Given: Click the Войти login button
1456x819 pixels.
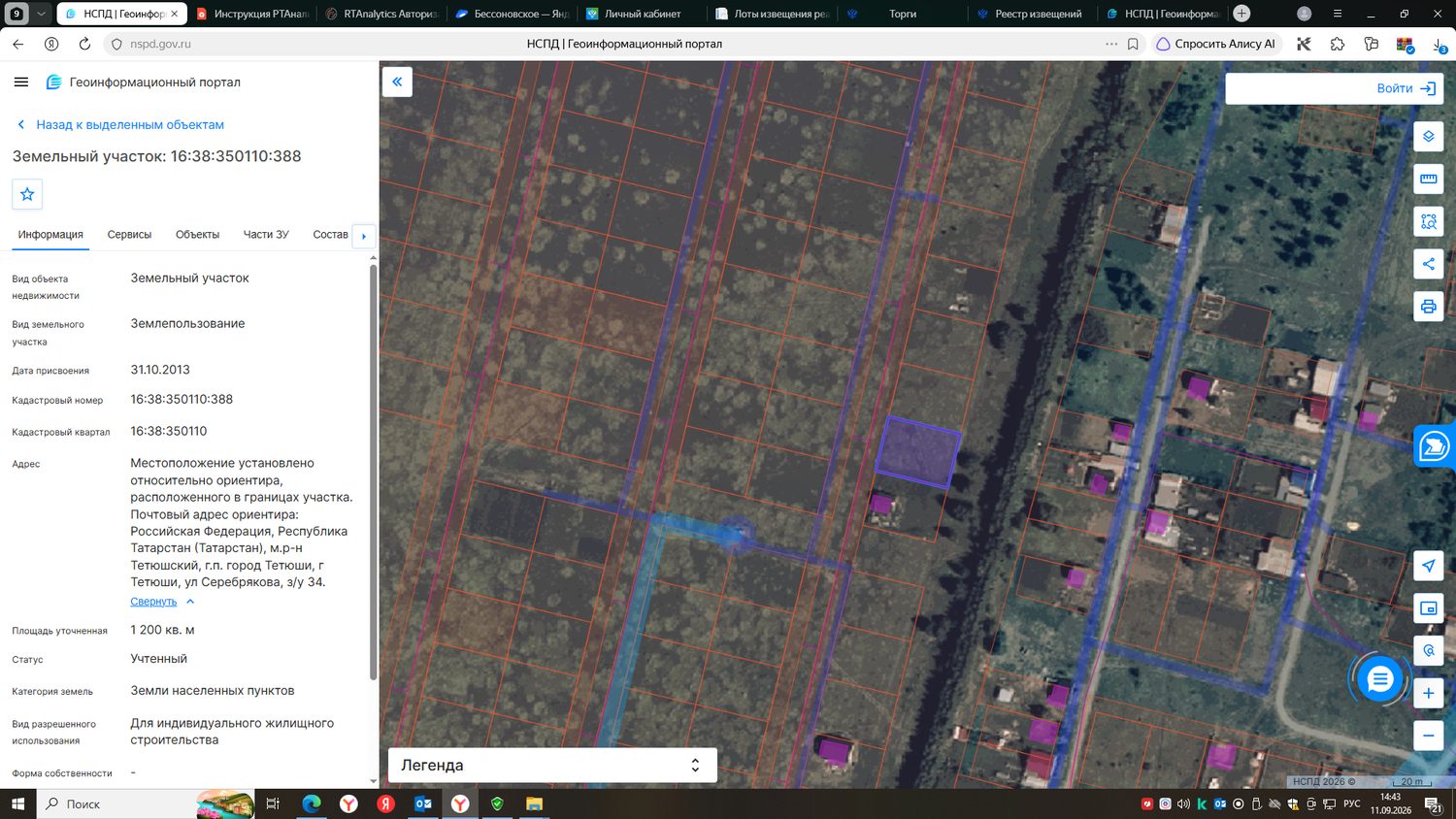Looking at the screenshot, I should (x=1406, y=88).
